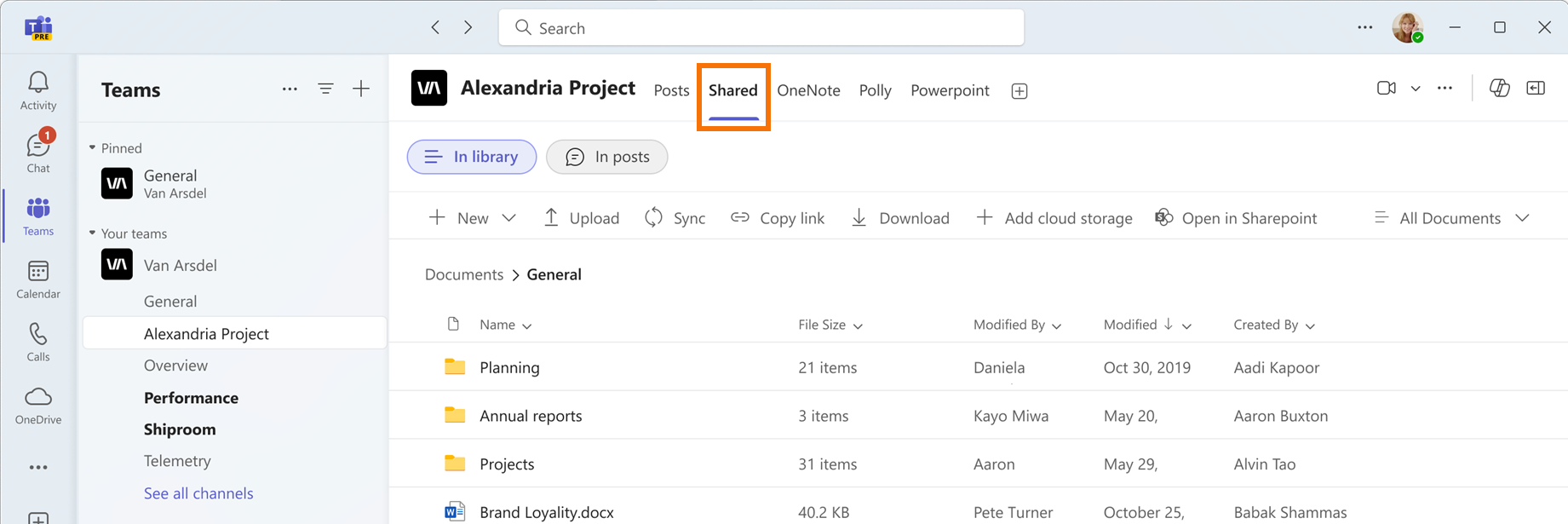Click in the Search box
Image resolution: width=1568 pixels, height=524 pixels.
[761, 27]
